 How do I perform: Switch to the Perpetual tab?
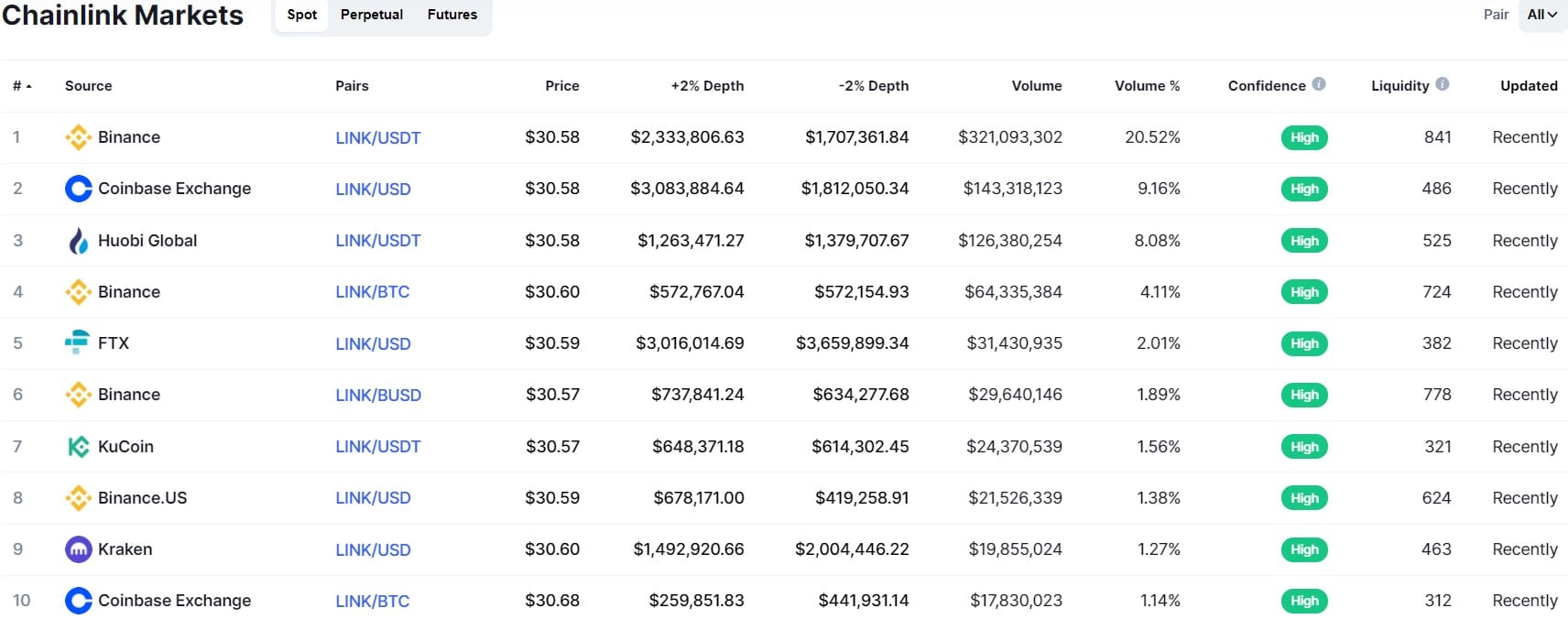tap(372, 15)
